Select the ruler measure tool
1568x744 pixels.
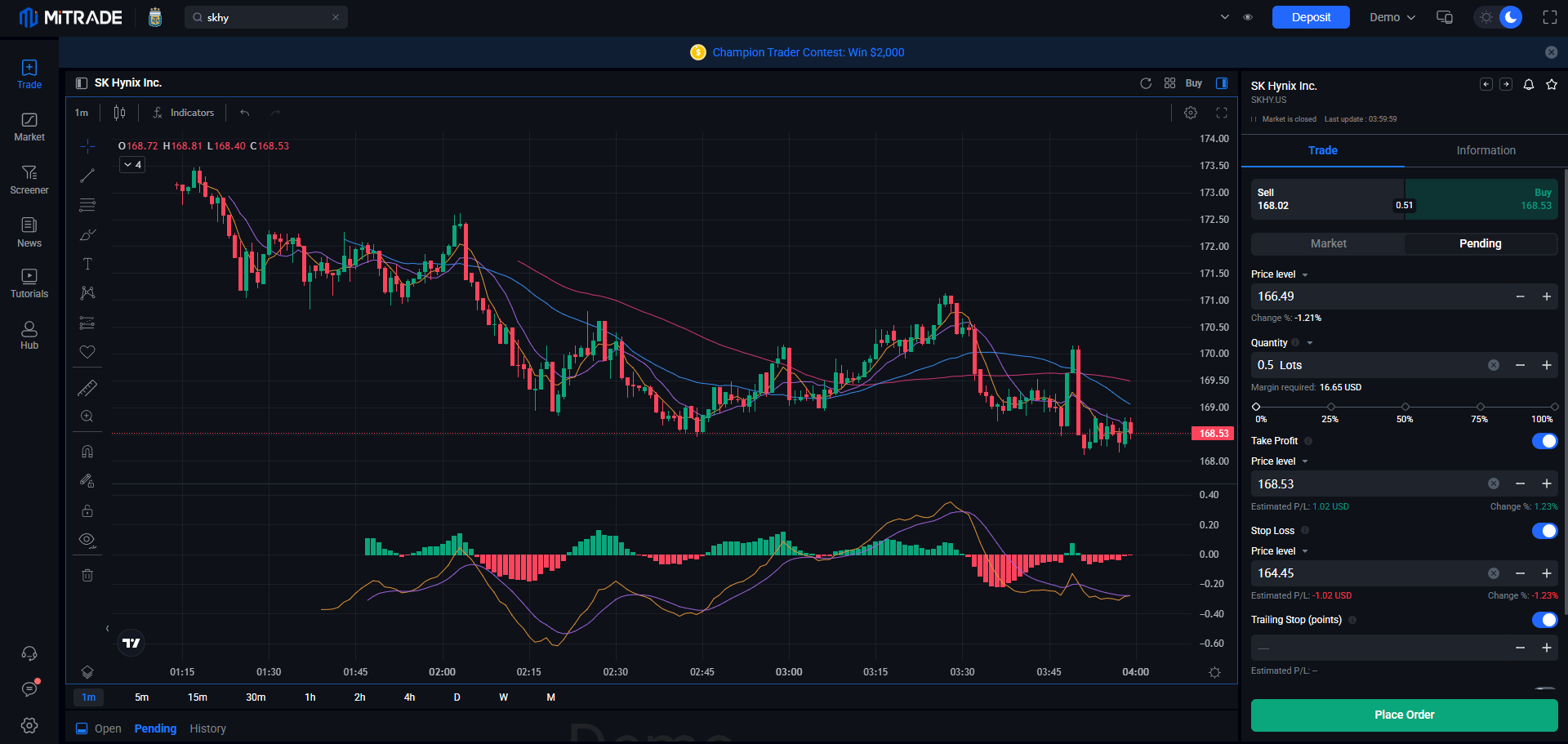coord(87,388)
